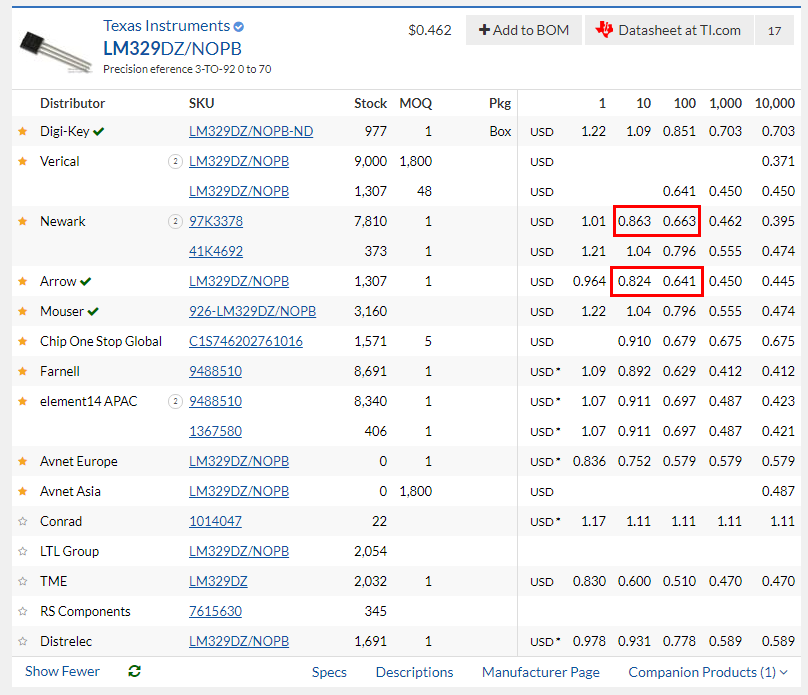Open Chip One Stop SKU C1S746202761016
Image resolution: width=808 pixels, height=695 pixels.
[x=246, y=342]
